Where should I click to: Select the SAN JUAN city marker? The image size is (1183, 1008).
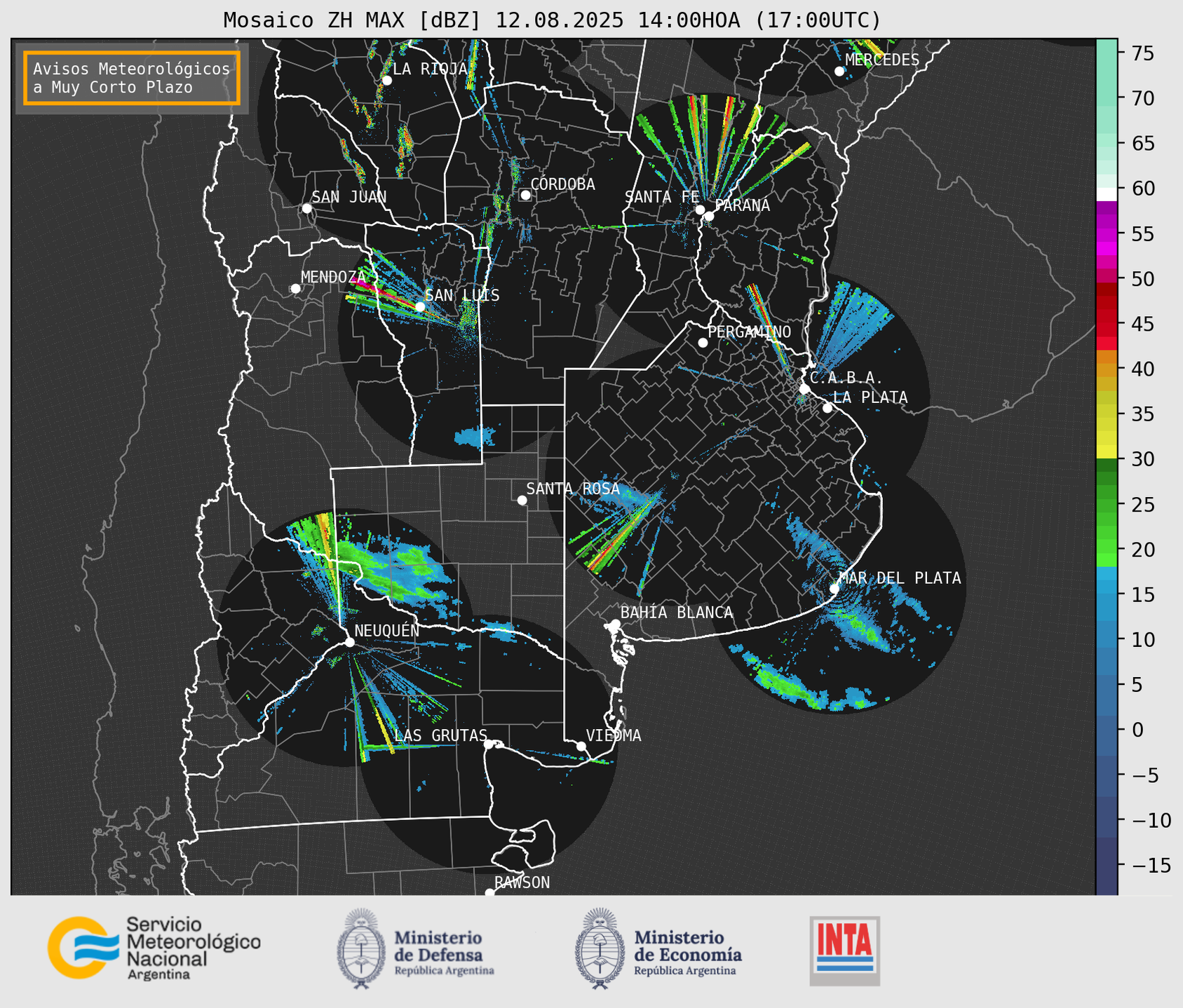(x=306, y=208)
